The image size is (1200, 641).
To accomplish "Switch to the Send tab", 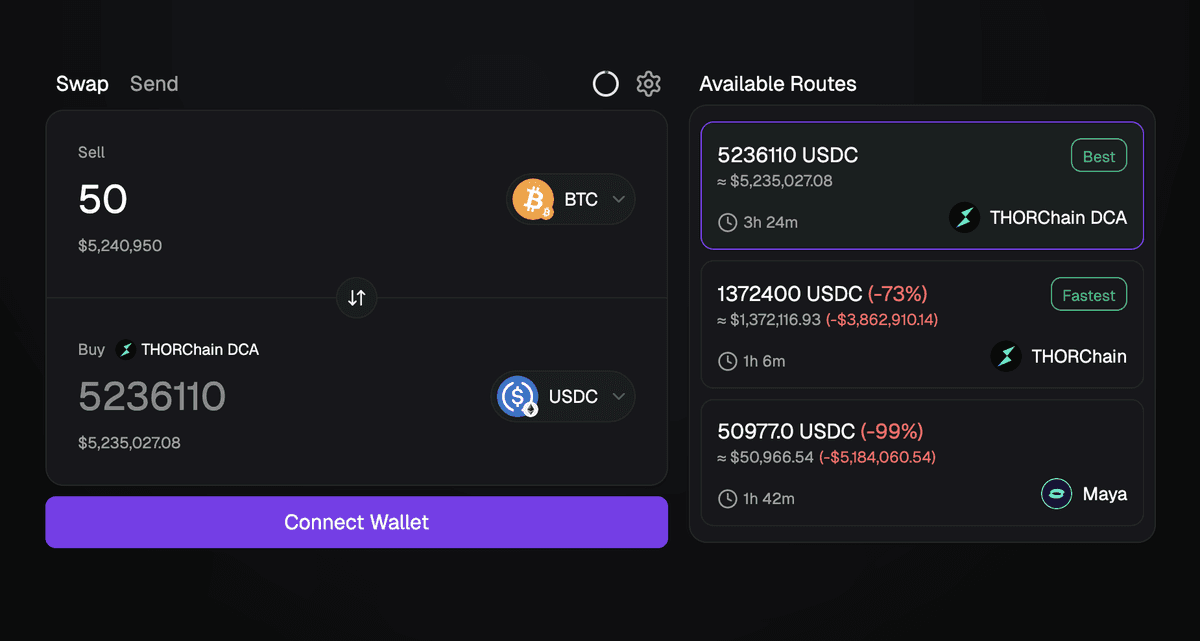I will [x=153, y=84].
